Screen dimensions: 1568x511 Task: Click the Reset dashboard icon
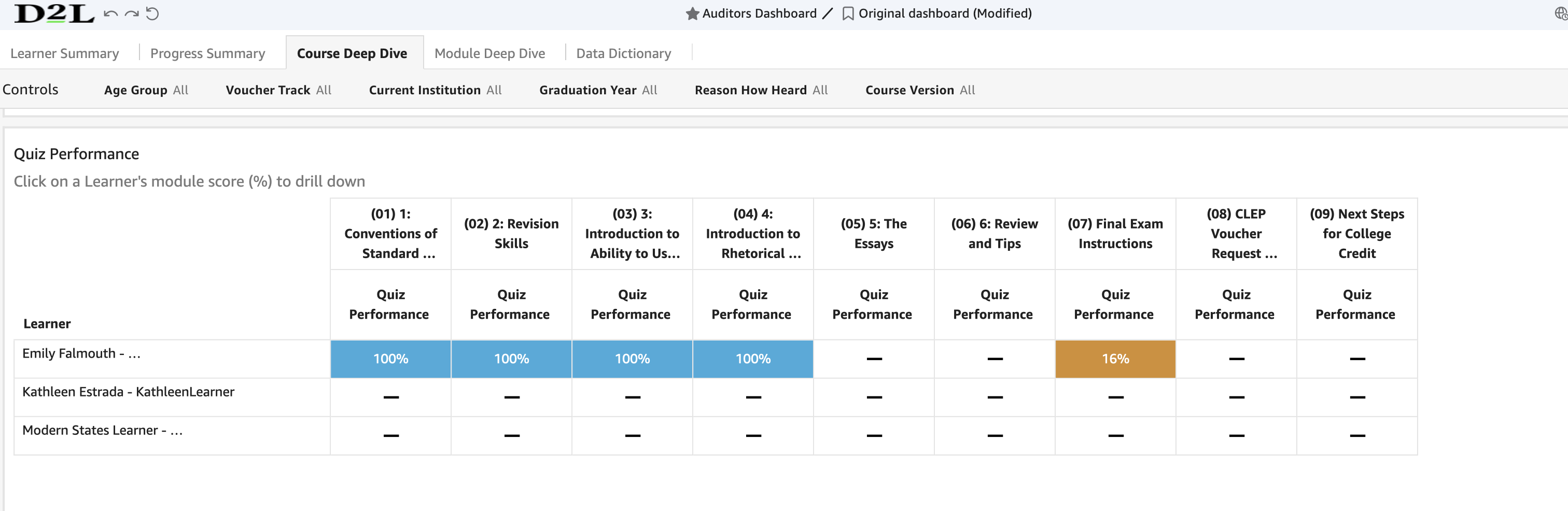tap(152, 13)
